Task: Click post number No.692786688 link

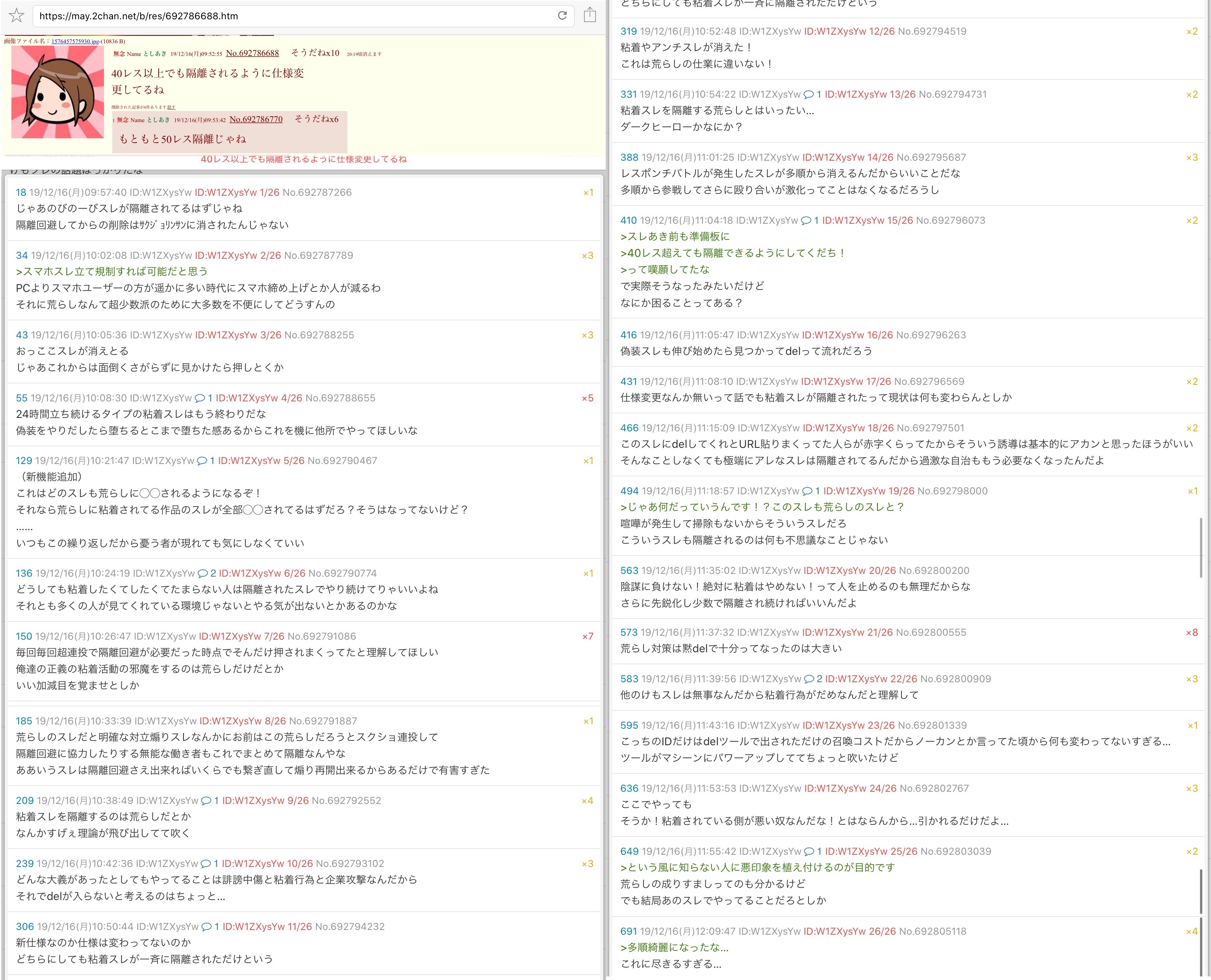Action: click(252, 53)
